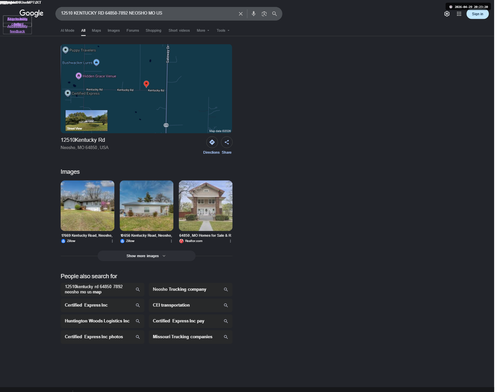
Task: Open options menu for first Zillow image
Action: tap(112, 241)
